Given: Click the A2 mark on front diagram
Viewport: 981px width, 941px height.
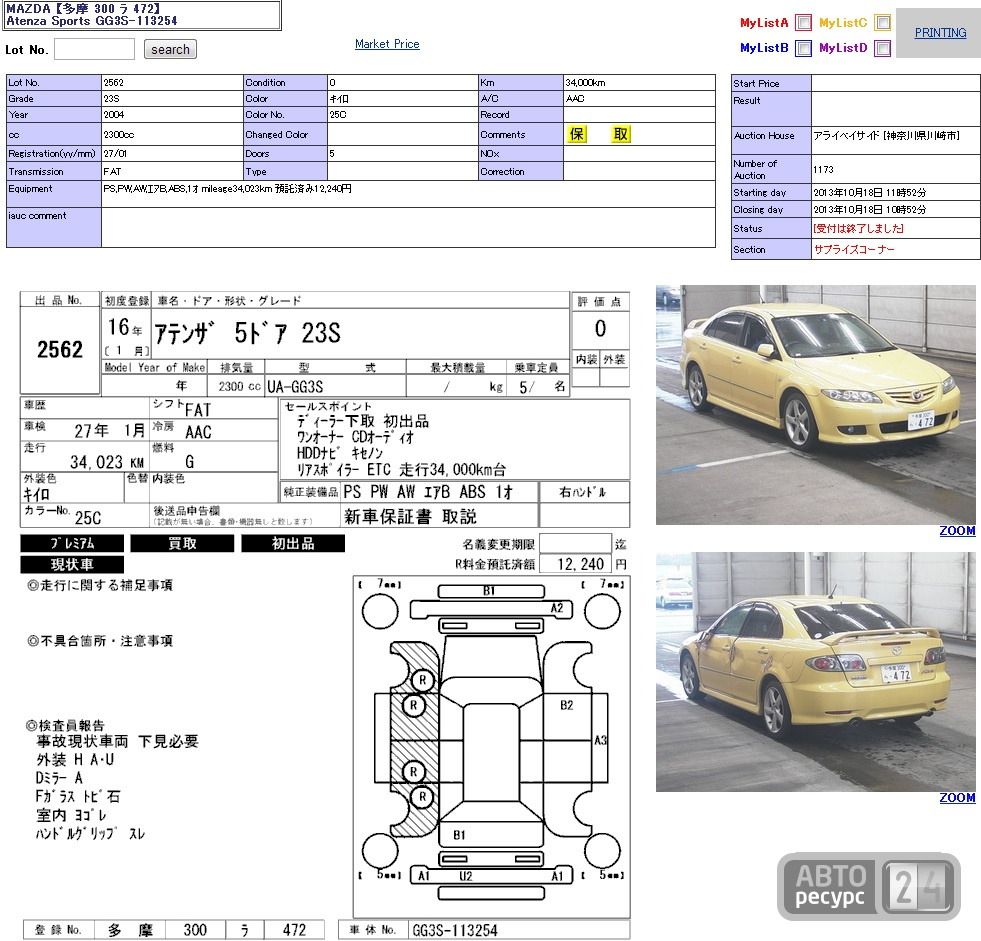Looking at the screenshot, I should pyautogui.click(x=557, y=608).
